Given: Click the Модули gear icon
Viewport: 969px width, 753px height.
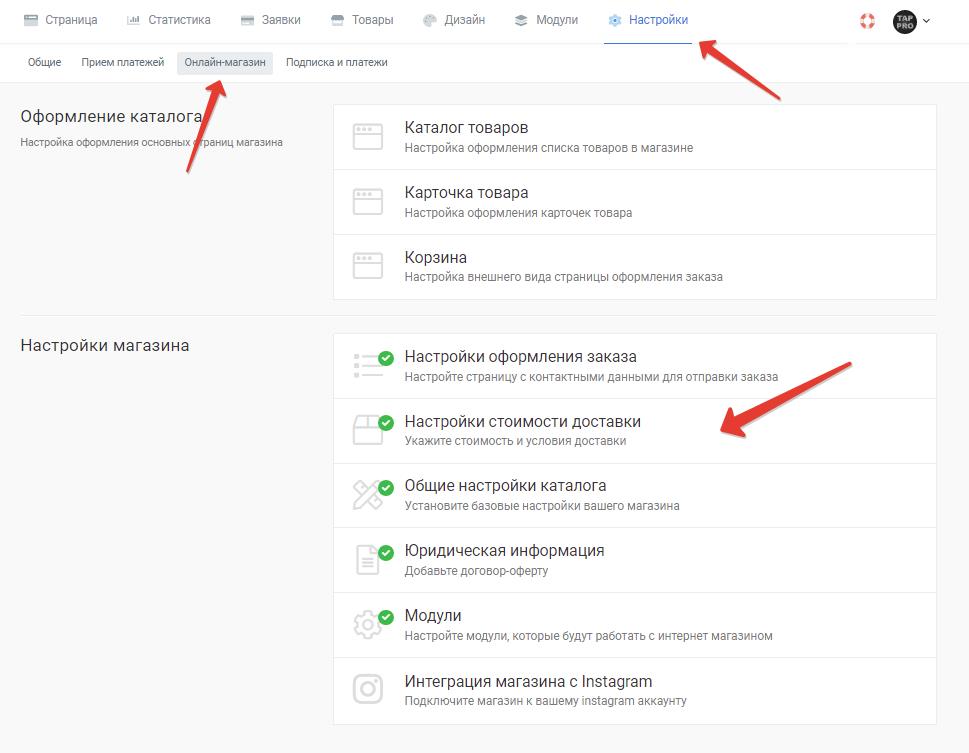Looking at the screenshot, I should point(368,624).
